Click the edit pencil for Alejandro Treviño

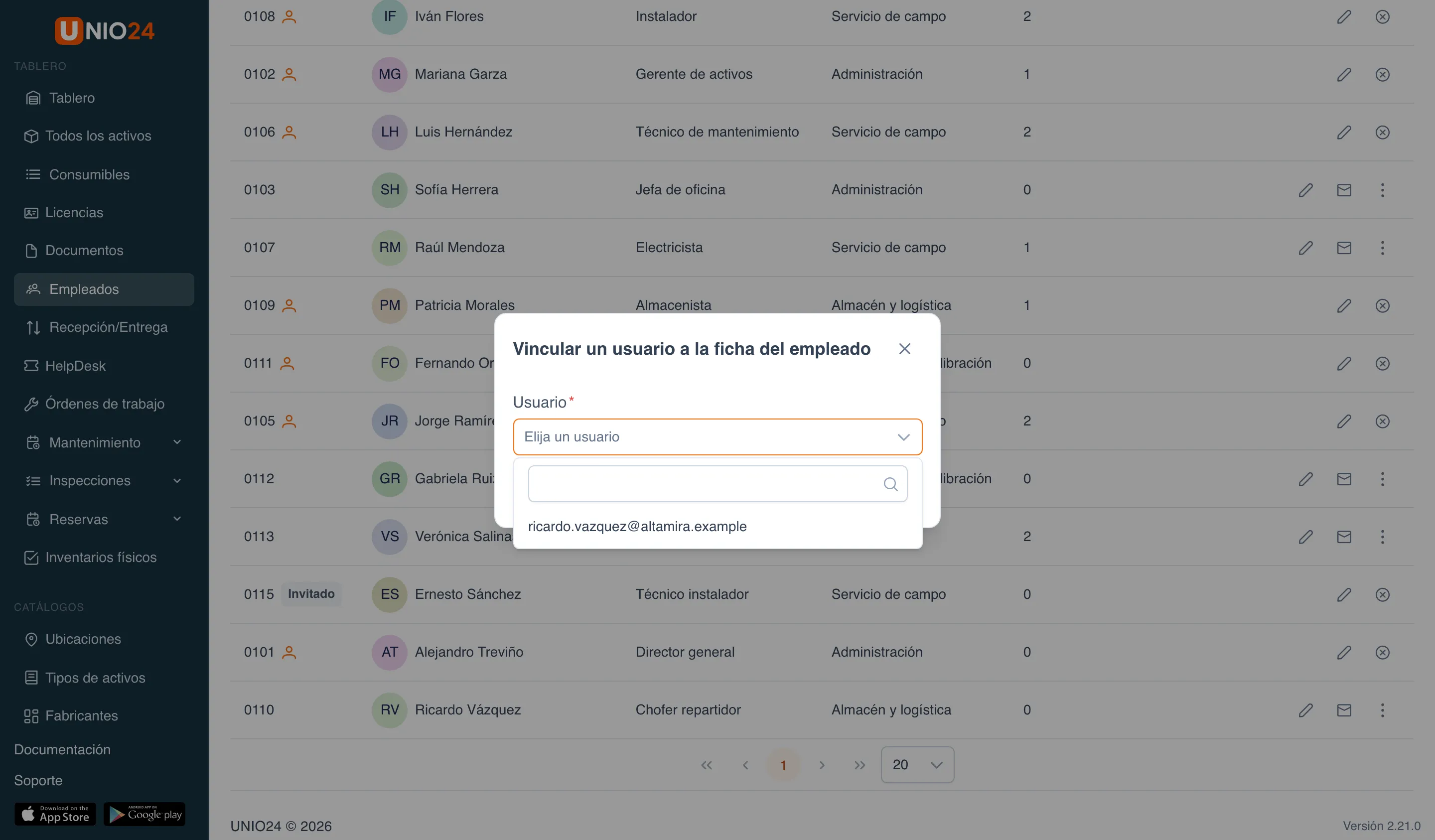1344,652
